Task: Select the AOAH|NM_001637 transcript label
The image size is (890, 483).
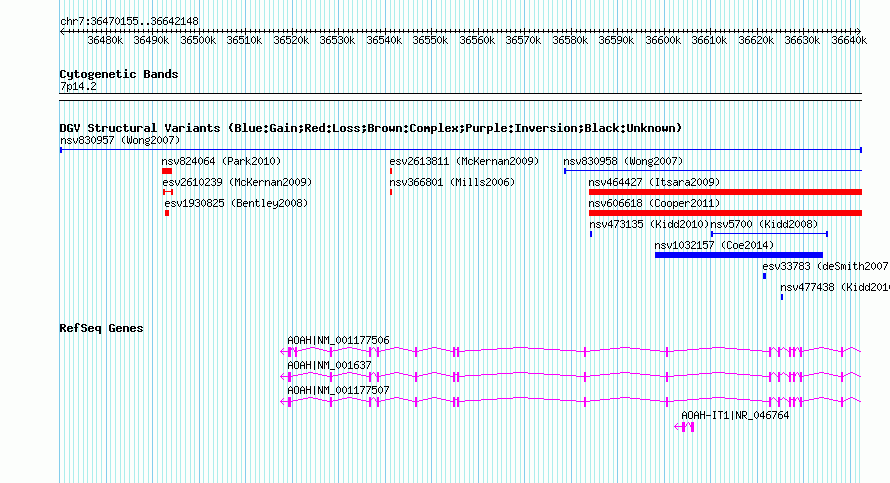Action: [x=329, y=366]
